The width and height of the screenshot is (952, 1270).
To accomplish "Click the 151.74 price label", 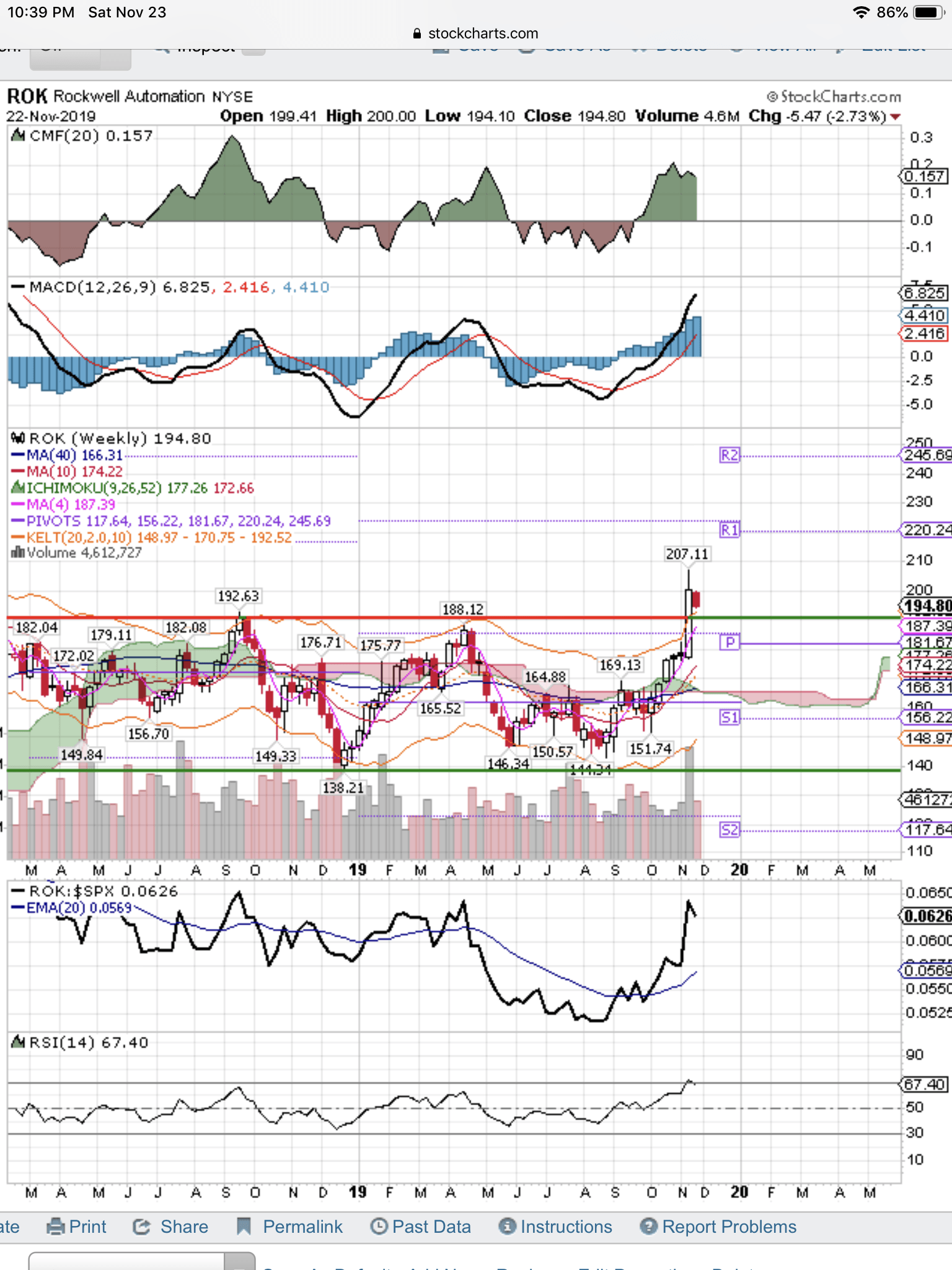I will pos(650,749).
